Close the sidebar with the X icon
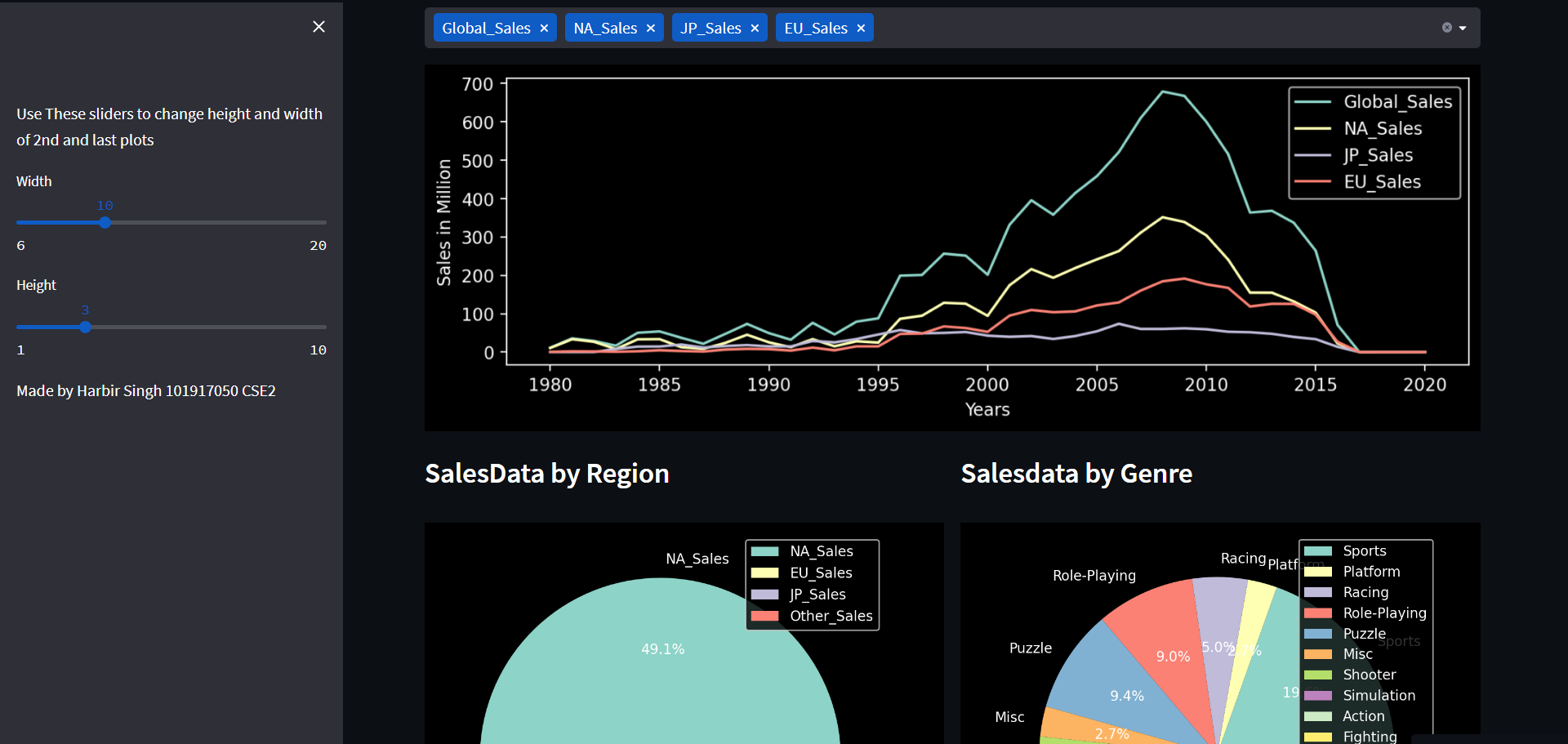 318,27
